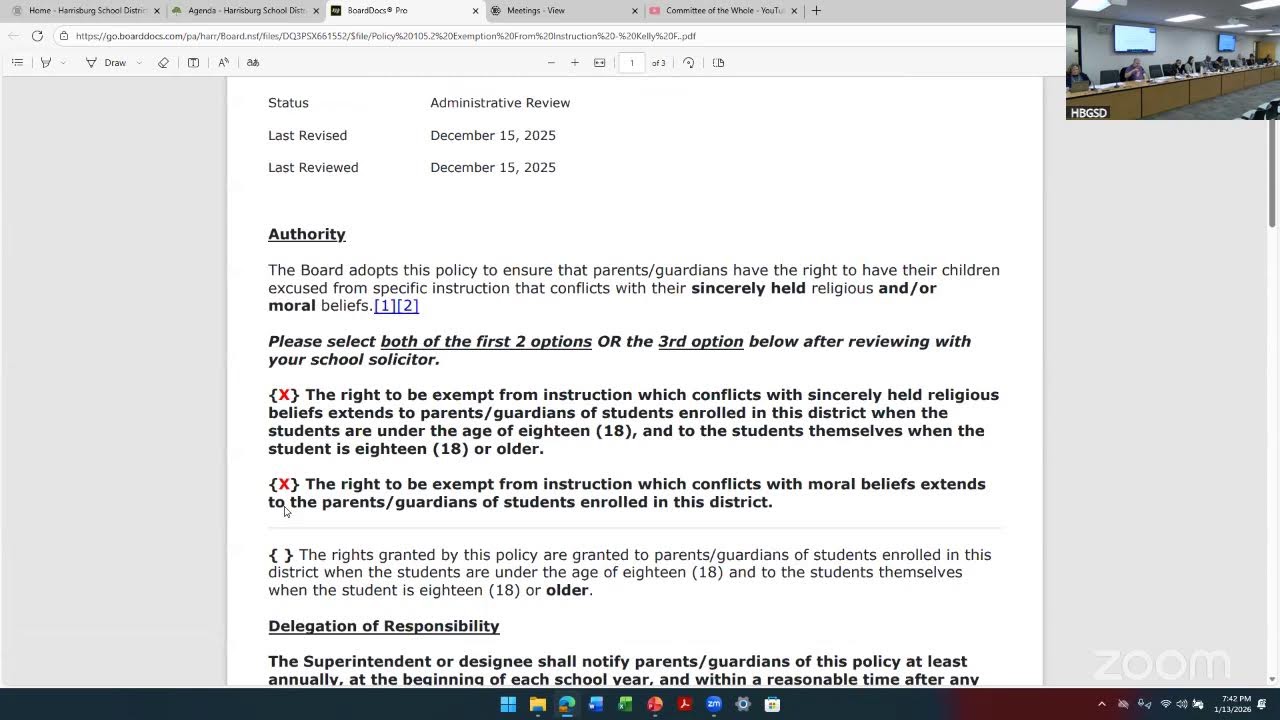Open the Windows Start menu
This screenshot has height=720, width=1280.
click(x=508, y=704)
